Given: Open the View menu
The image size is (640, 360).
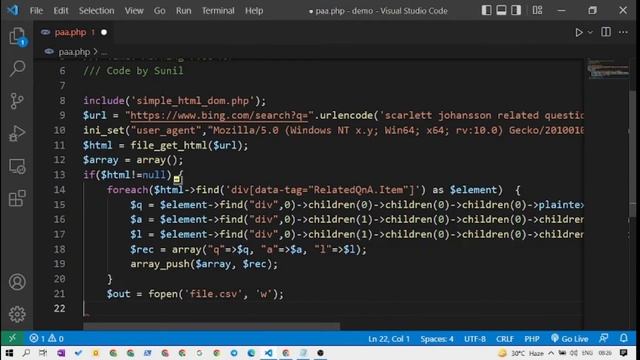Looking at the screenshot, I should [134, 11].
